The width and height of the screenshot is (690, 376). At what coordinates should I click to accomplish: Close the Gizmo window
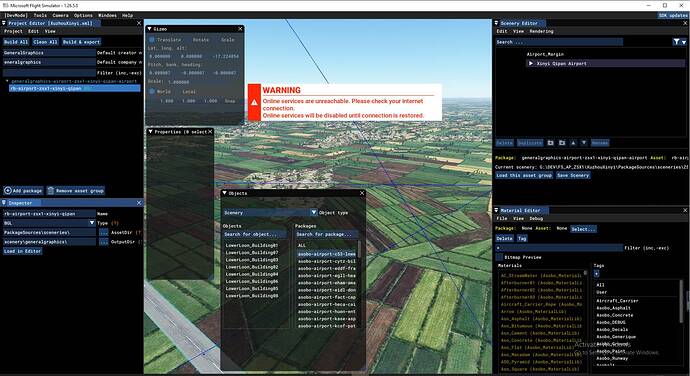click(240, 29)
